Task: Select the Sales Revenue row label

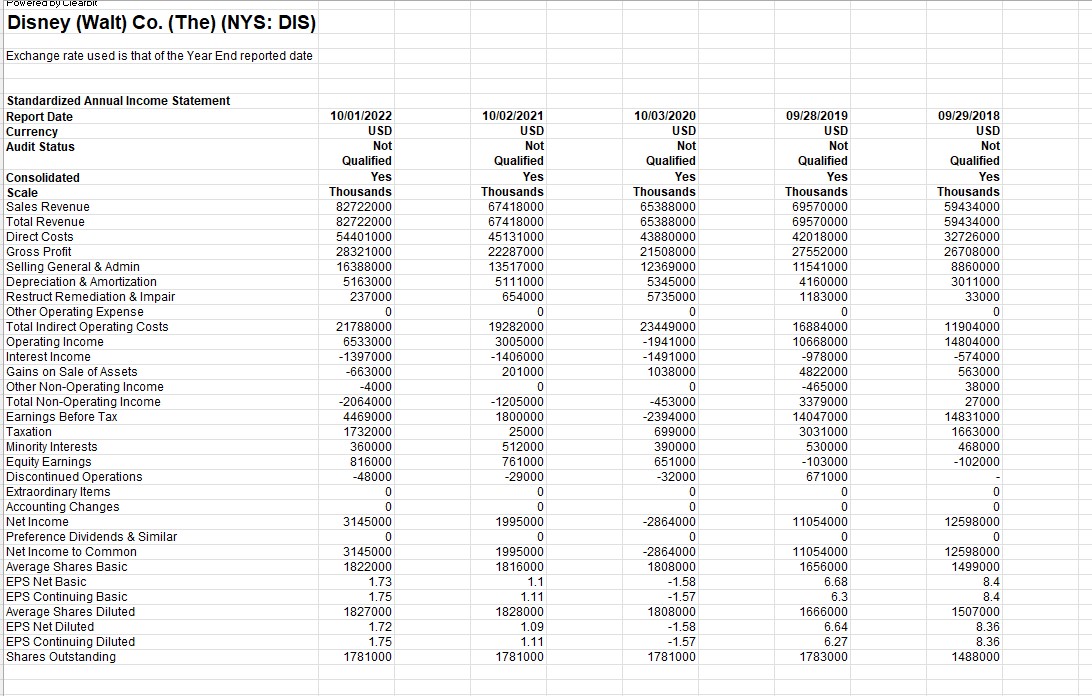Action: pyautogui.click(x=48, y=207)
